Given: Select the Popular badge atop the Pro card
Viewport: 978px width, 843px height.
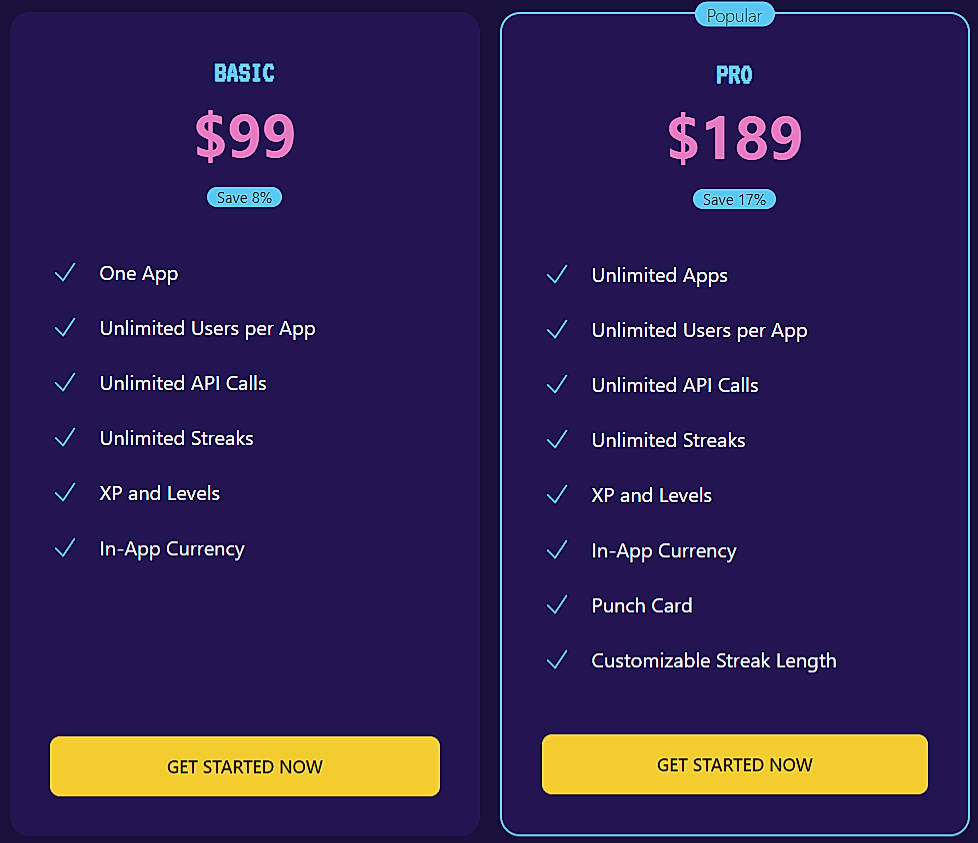Looking at the screenshot, I should (x=734, y=15).
